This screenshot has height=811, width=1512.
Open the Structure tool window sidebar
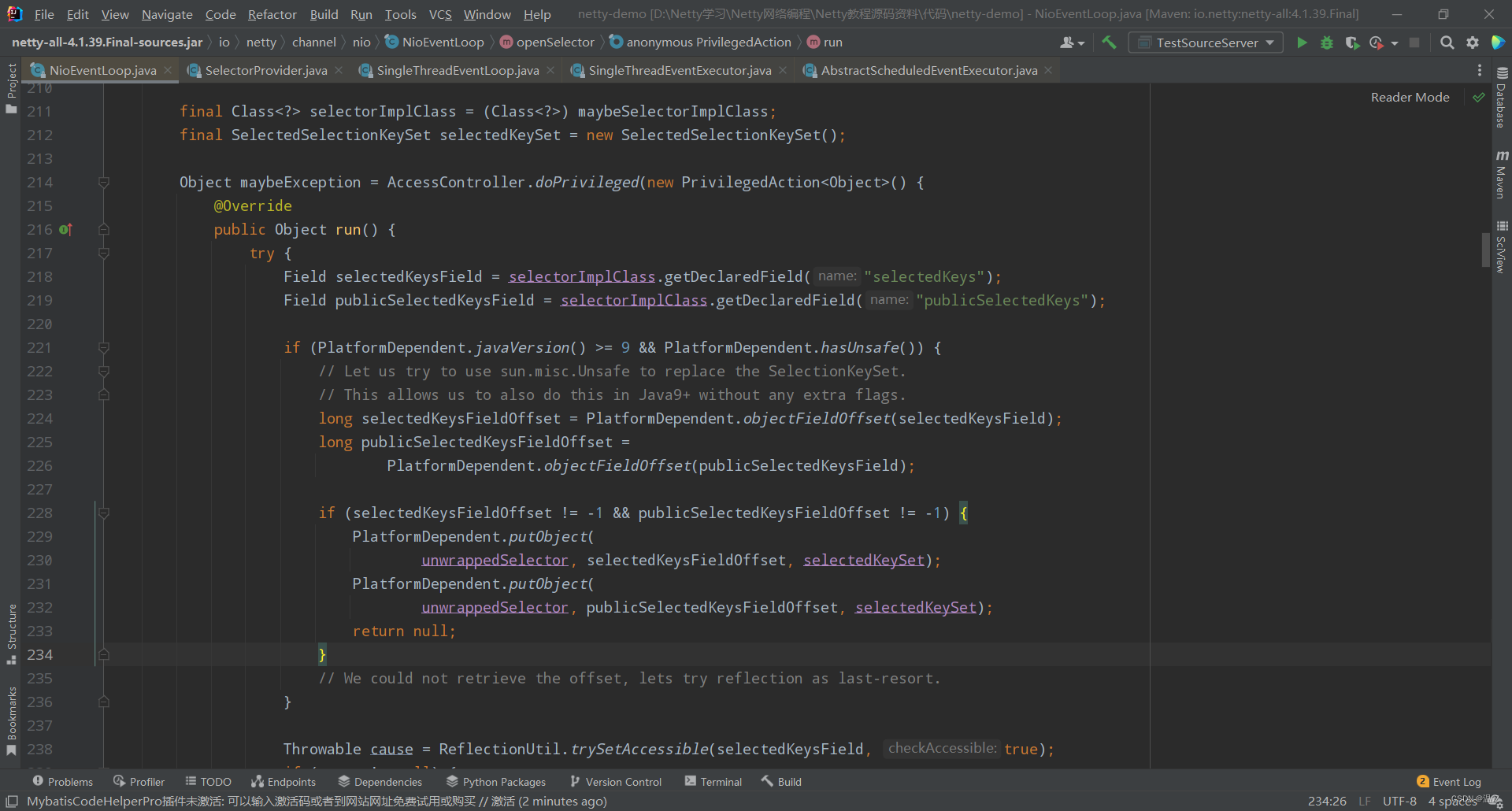11,634
